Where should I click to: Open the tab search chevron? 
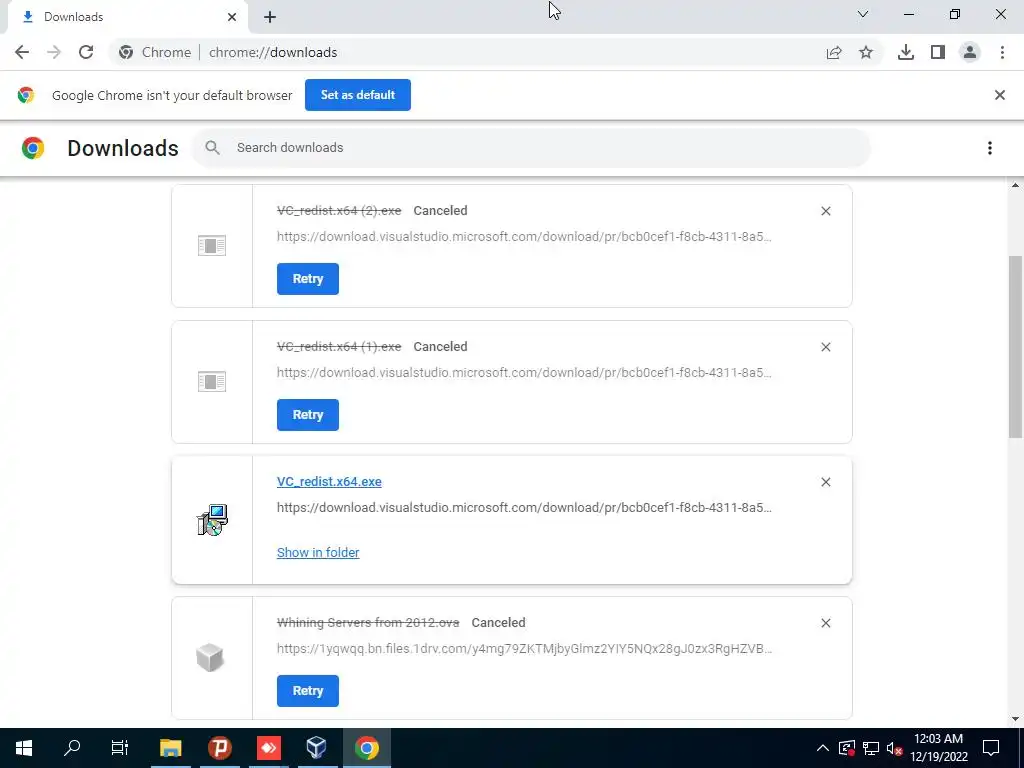pyautogui.click(x=863, y=14)
